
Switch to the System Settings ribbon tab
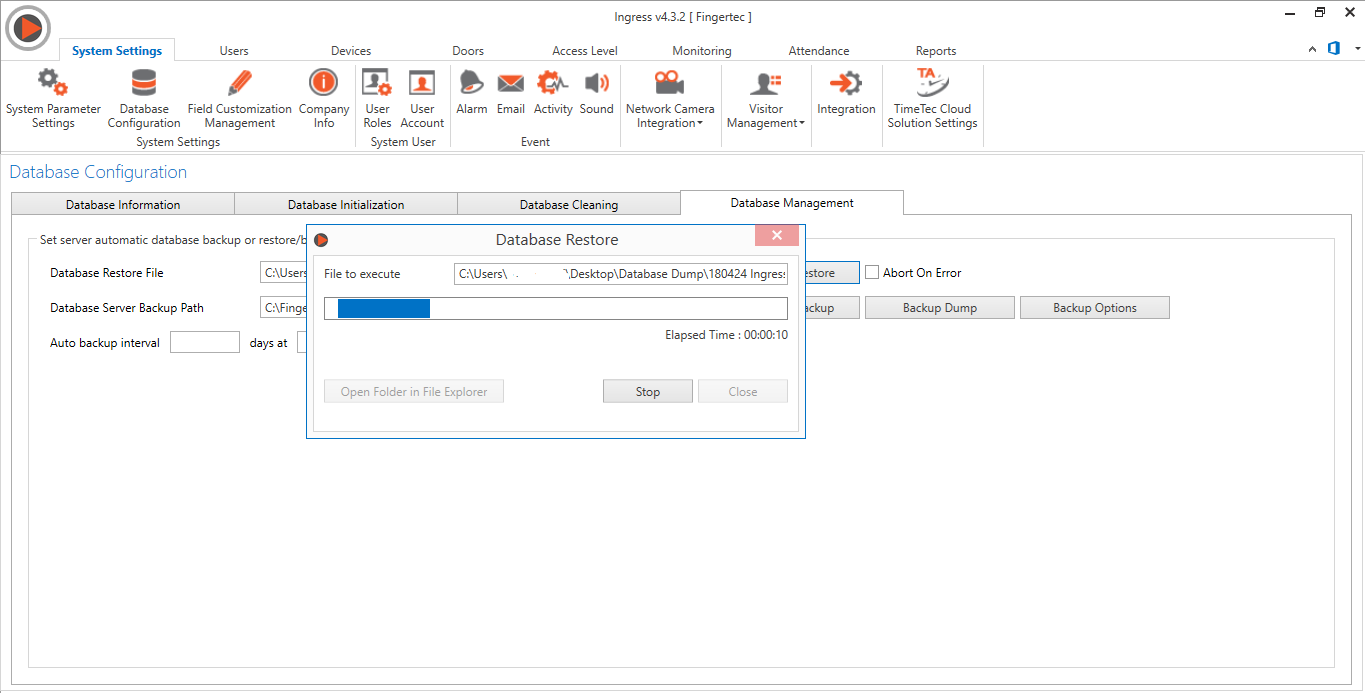pos(117,51)
